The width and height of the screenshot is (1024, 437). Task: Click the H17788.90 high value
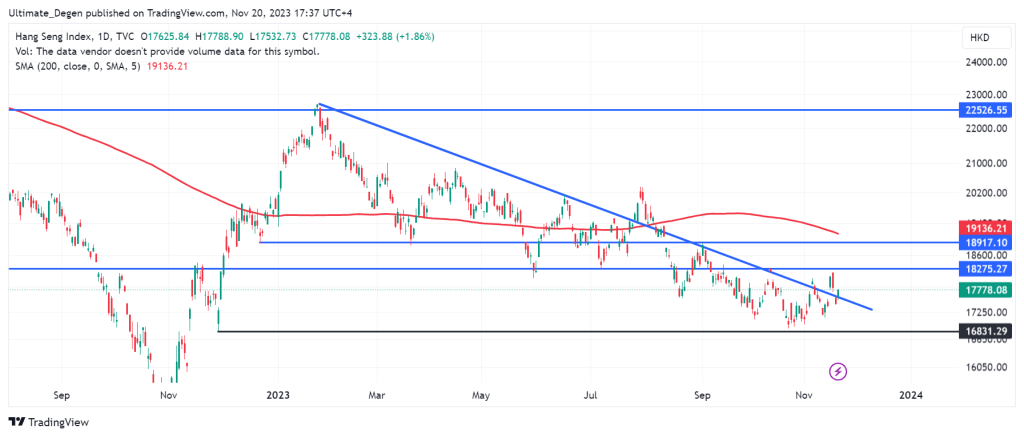(219, 37)
